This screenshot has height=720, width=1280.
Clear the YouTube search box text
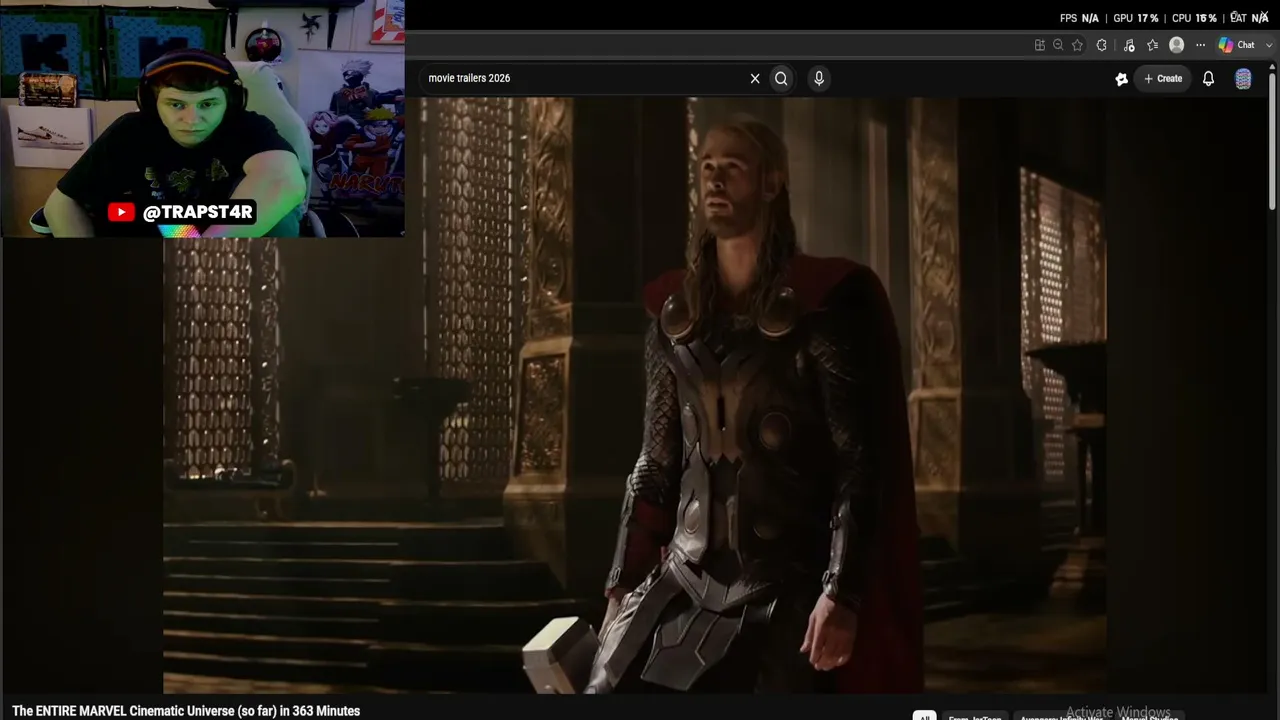[x=755, y=78]
